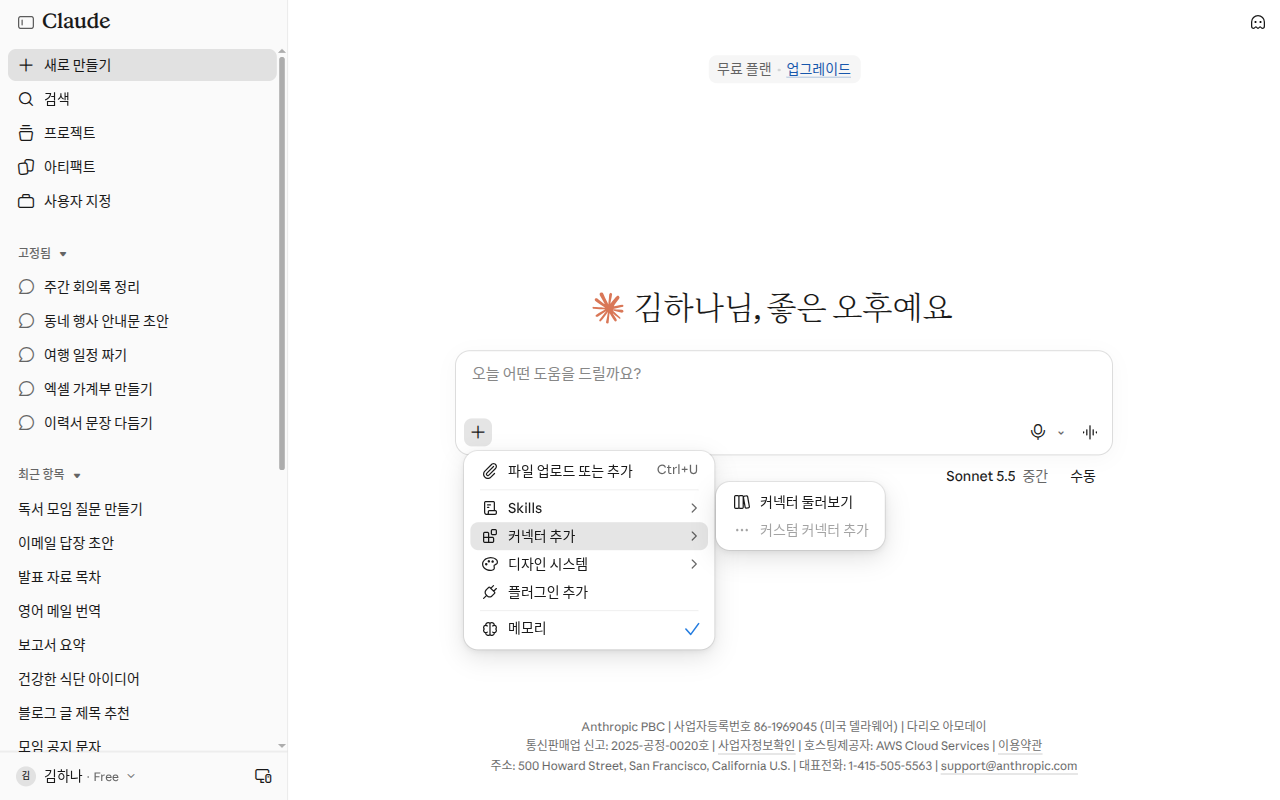Click the sidebar vertical scrollbar
The image size is (1280, 800).
[x=282, y=262]
